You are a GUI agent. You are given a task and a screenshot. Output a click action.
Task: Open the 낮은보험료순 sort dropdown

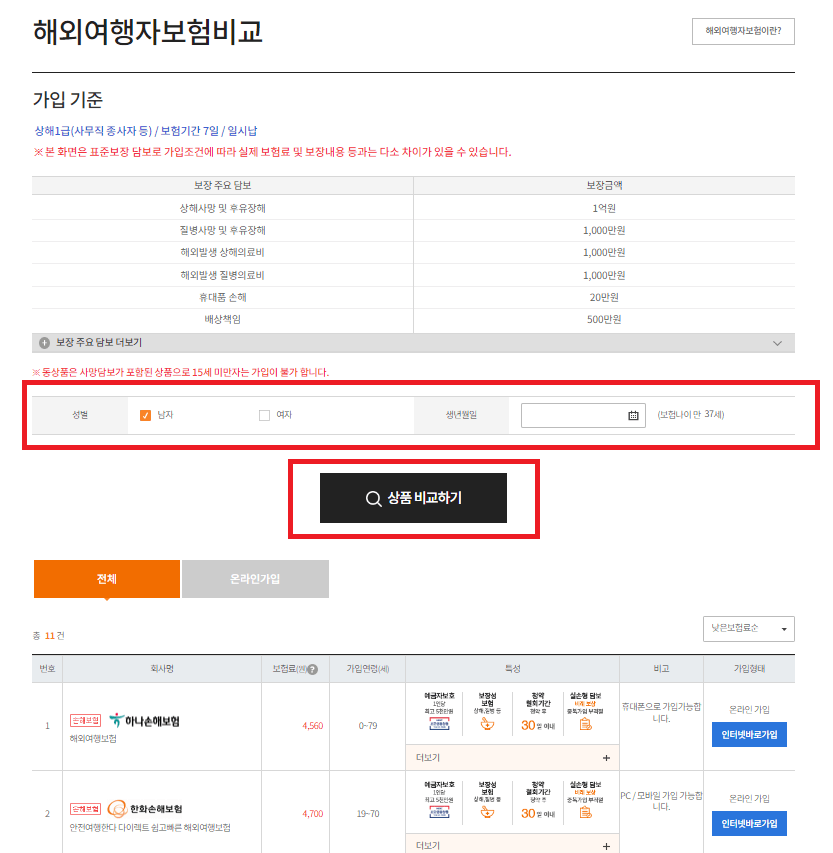click(747, 629)
